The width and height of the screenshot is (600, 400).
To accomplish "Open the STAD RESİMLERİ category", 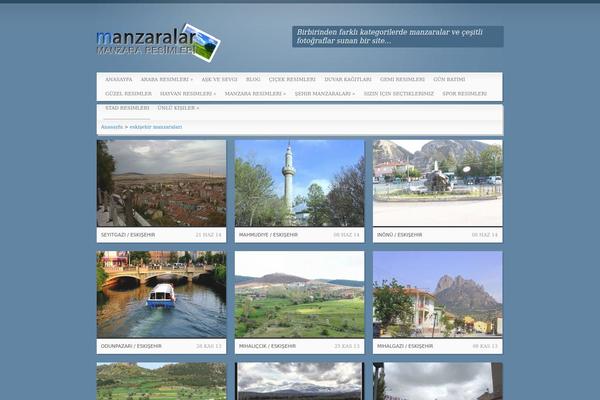I will (127, 108).
